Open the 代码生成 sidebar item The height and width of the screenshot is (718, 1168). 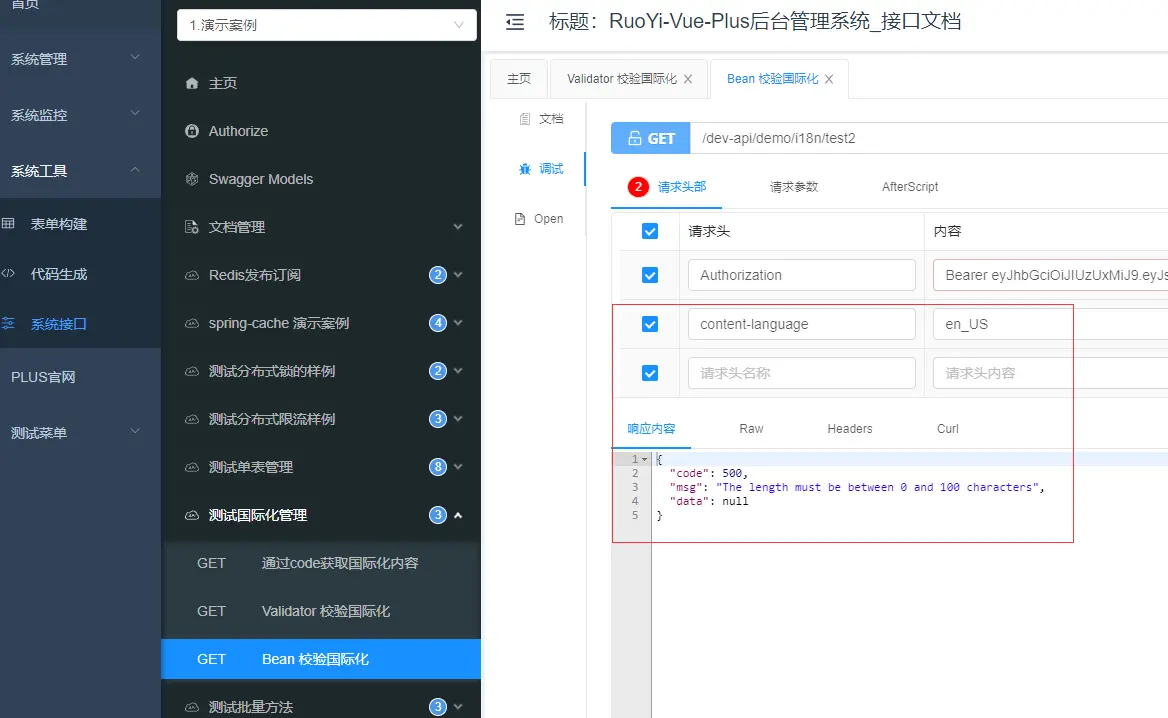tap(80, 273)
